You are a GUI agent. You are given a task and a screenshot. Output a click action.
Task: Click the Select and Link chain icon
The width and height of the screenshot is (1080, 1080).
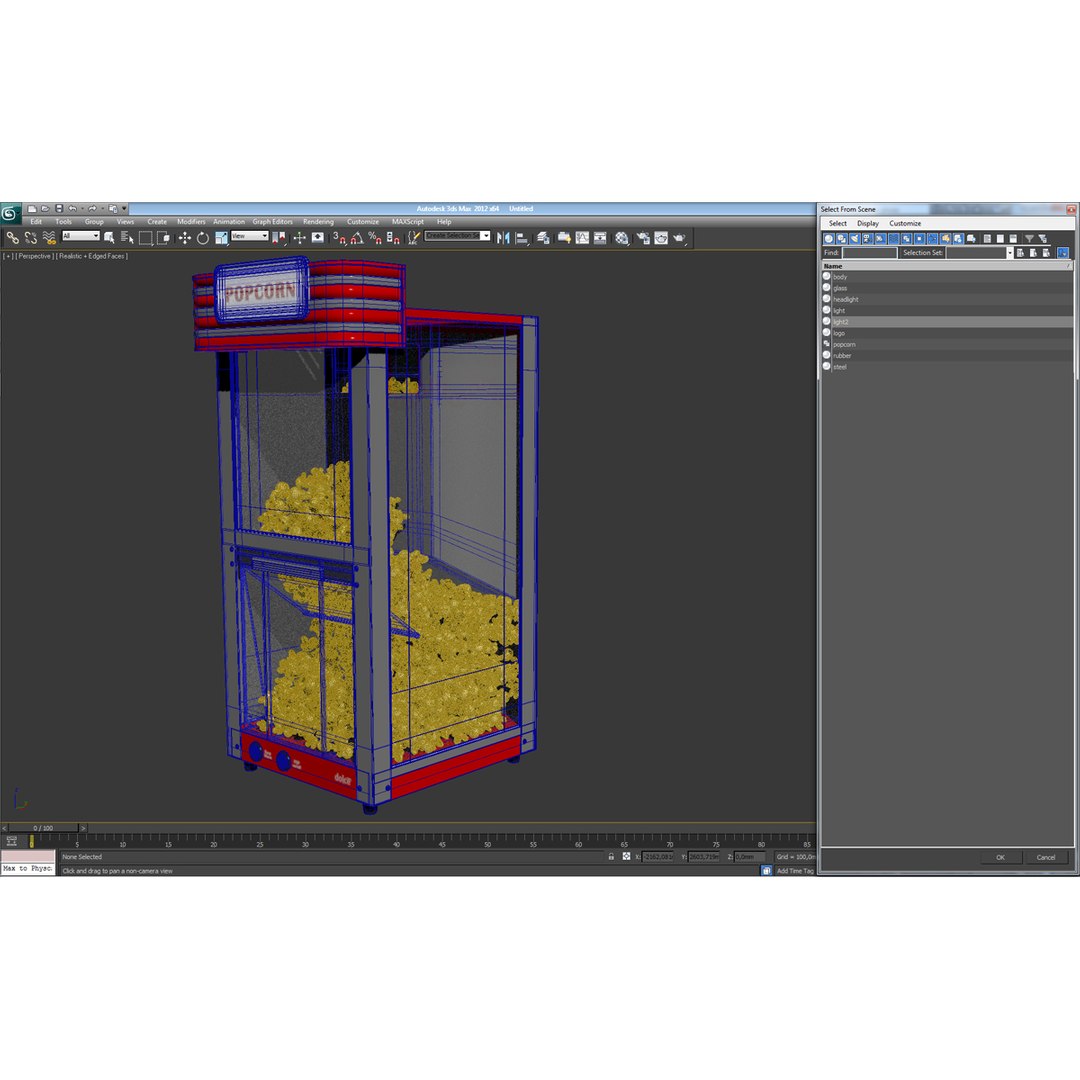tap(12, 238)
